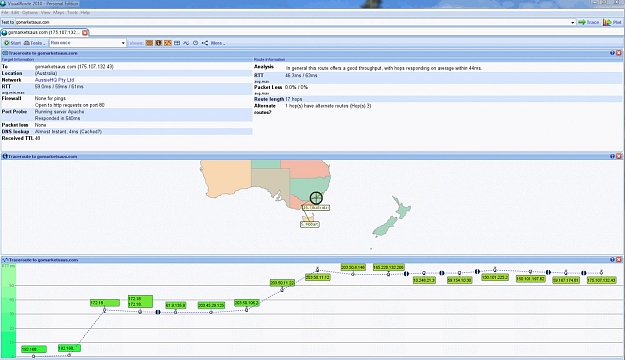Image resolution: width=625 pixels, height=360 pixels.
Task: Click the Trace button
Action: pyautogui.click(x=589, y=22)
